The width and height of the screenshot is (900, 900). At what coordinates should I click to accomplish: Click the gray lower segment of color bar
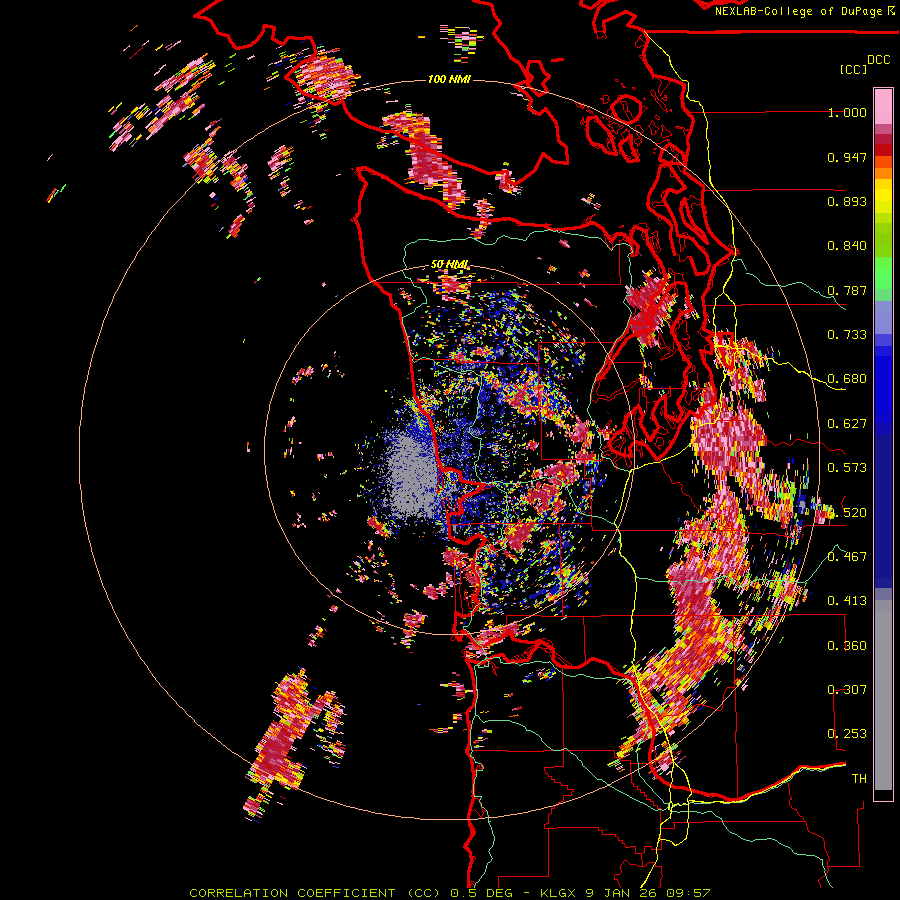point(883,695)
